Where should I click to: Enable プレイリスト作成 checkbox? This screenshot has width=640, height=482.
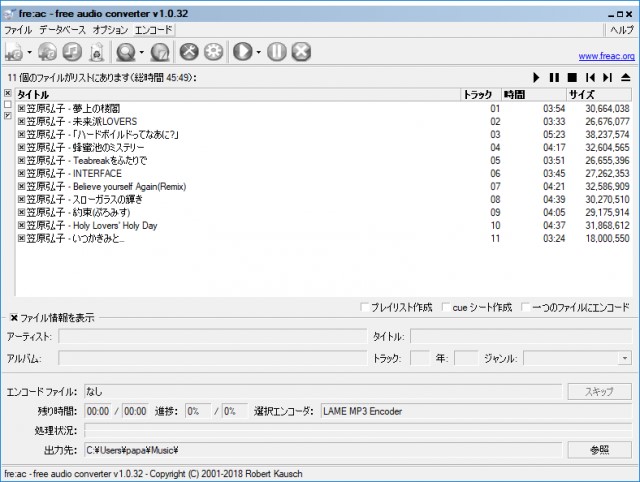[x=365, y=307]
